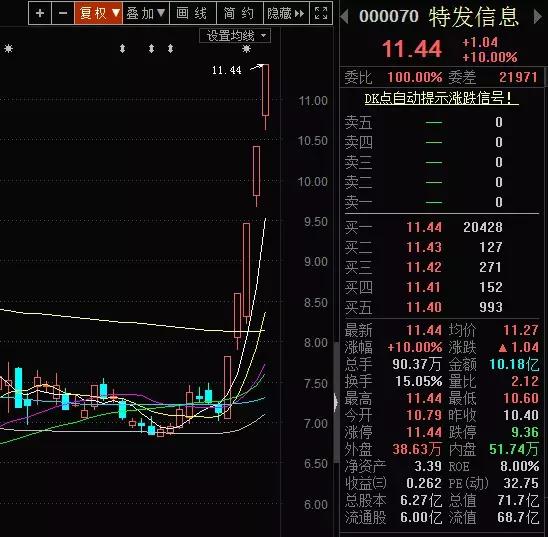Open the DK点自动提示涨跌信号 link
The width and height of the screenshot is (548, 537).
point(441,99)
